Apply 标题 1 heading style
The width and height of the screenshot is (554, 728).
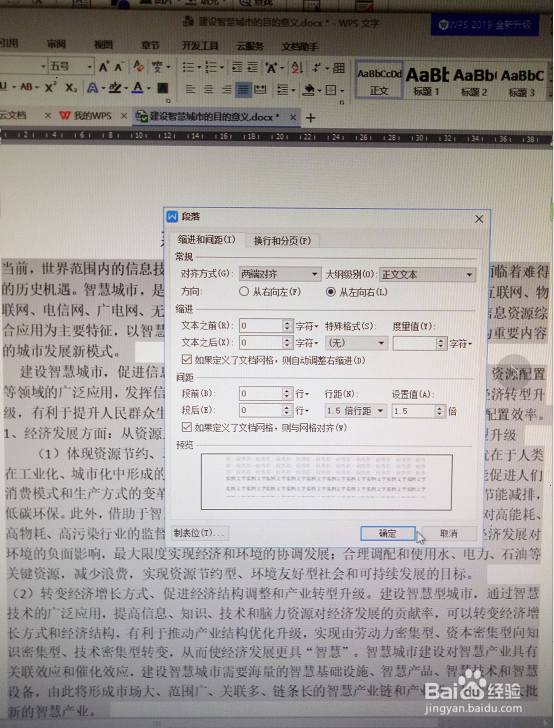click(x=426, y=81)
